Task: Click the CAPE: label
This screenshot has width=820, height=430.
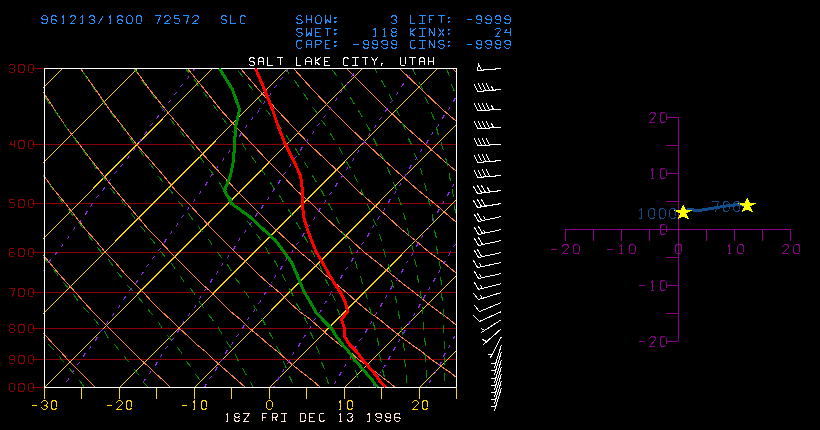Action: click(x=317, y=44)
